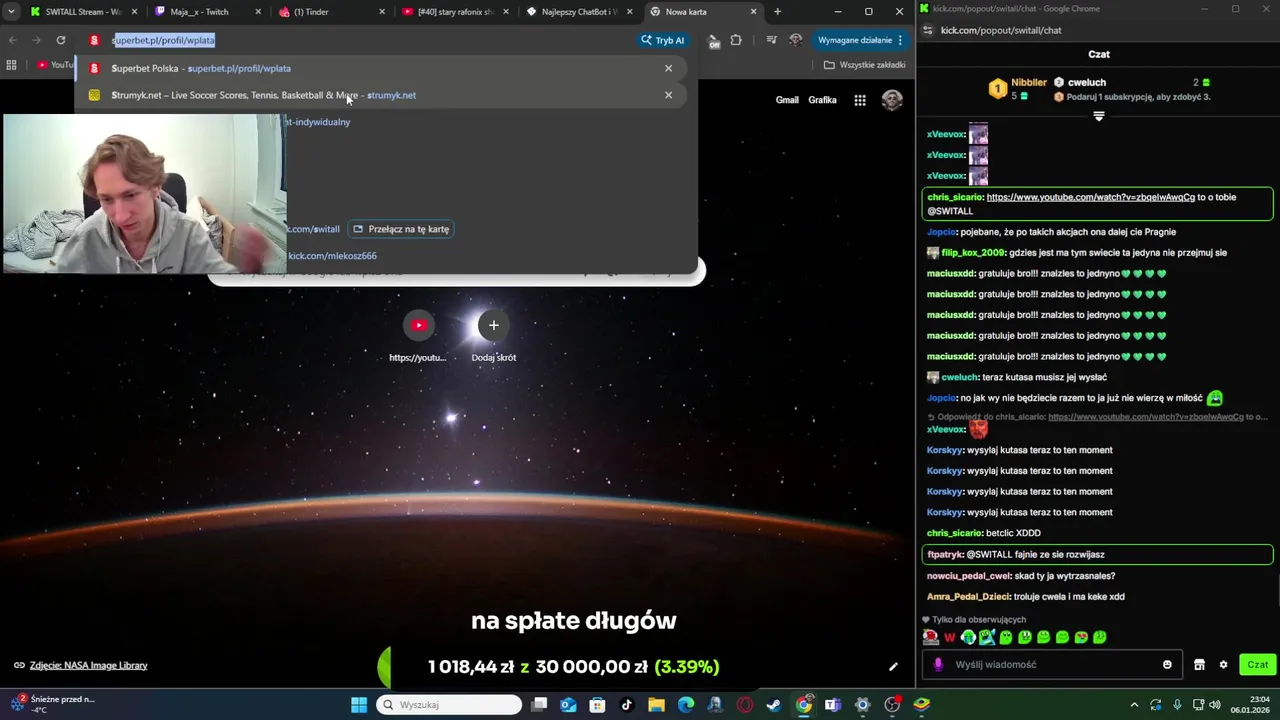
Task: Open emoji picker in chat input
Action: 1167,664
